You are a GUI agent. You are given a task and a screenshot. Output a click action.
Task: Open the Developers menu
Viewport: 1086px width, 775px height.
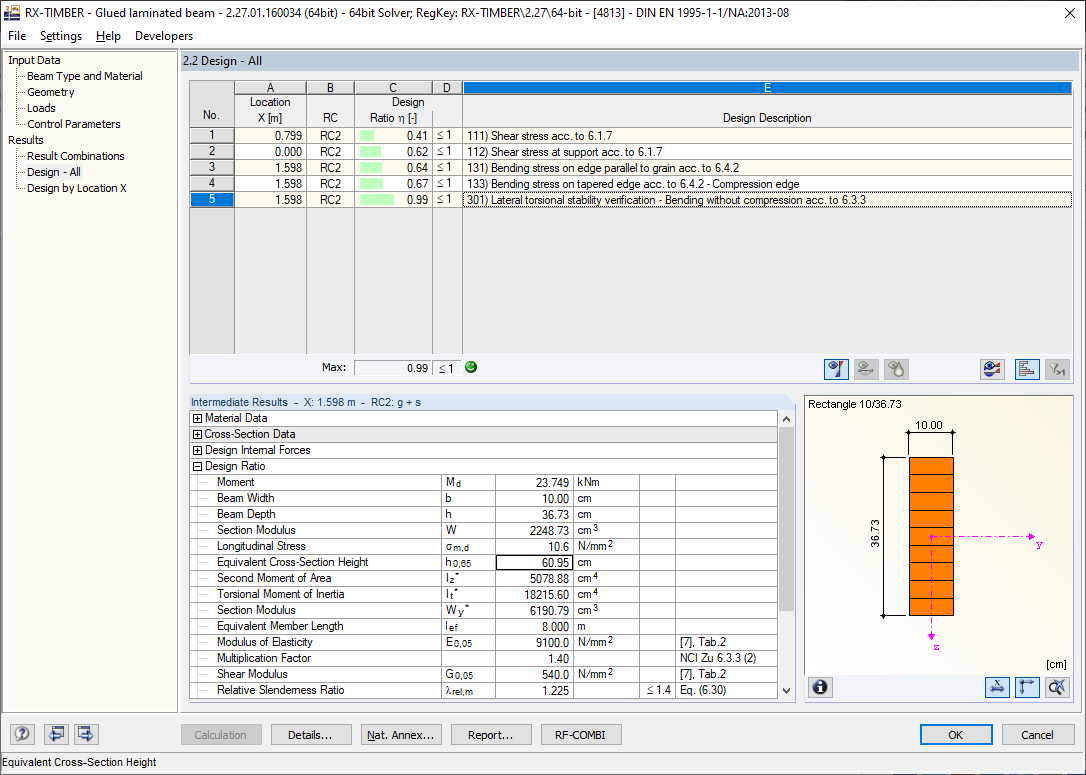click(x=164, y=36)
